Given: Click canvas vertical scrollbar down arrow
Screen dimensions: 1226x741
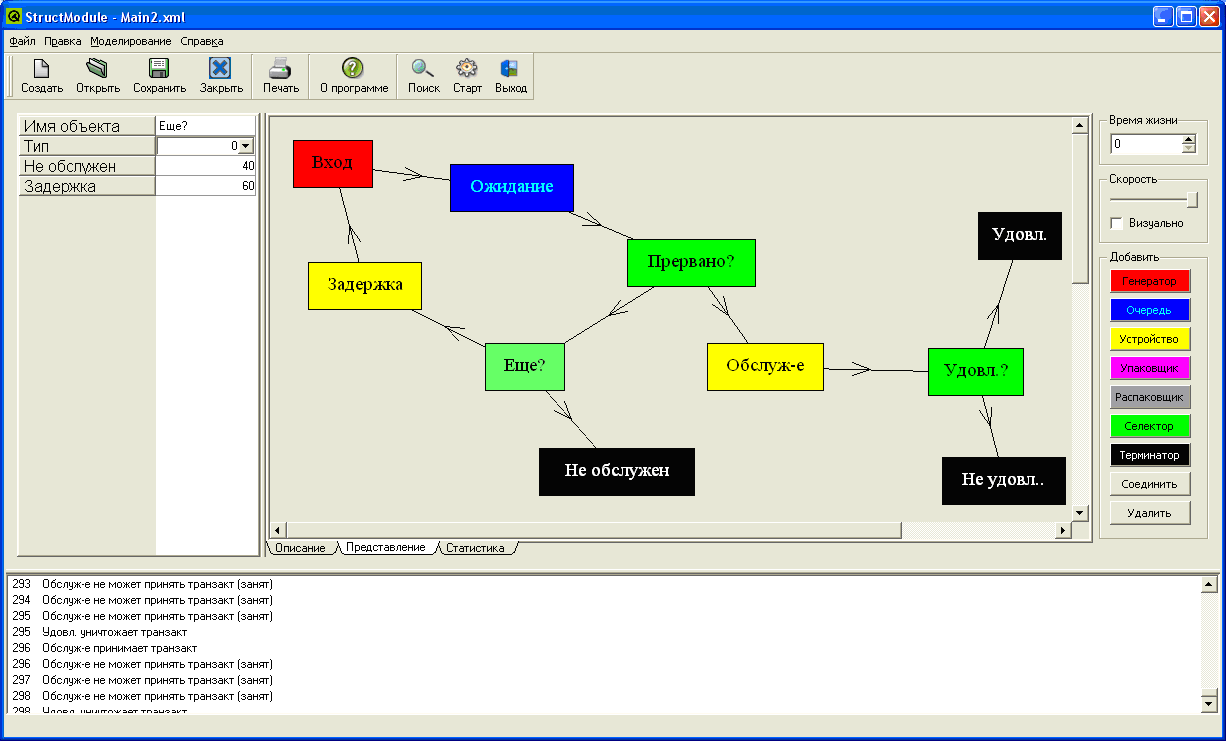Looking at the screenshot, I should click(x=1080, y=513).
